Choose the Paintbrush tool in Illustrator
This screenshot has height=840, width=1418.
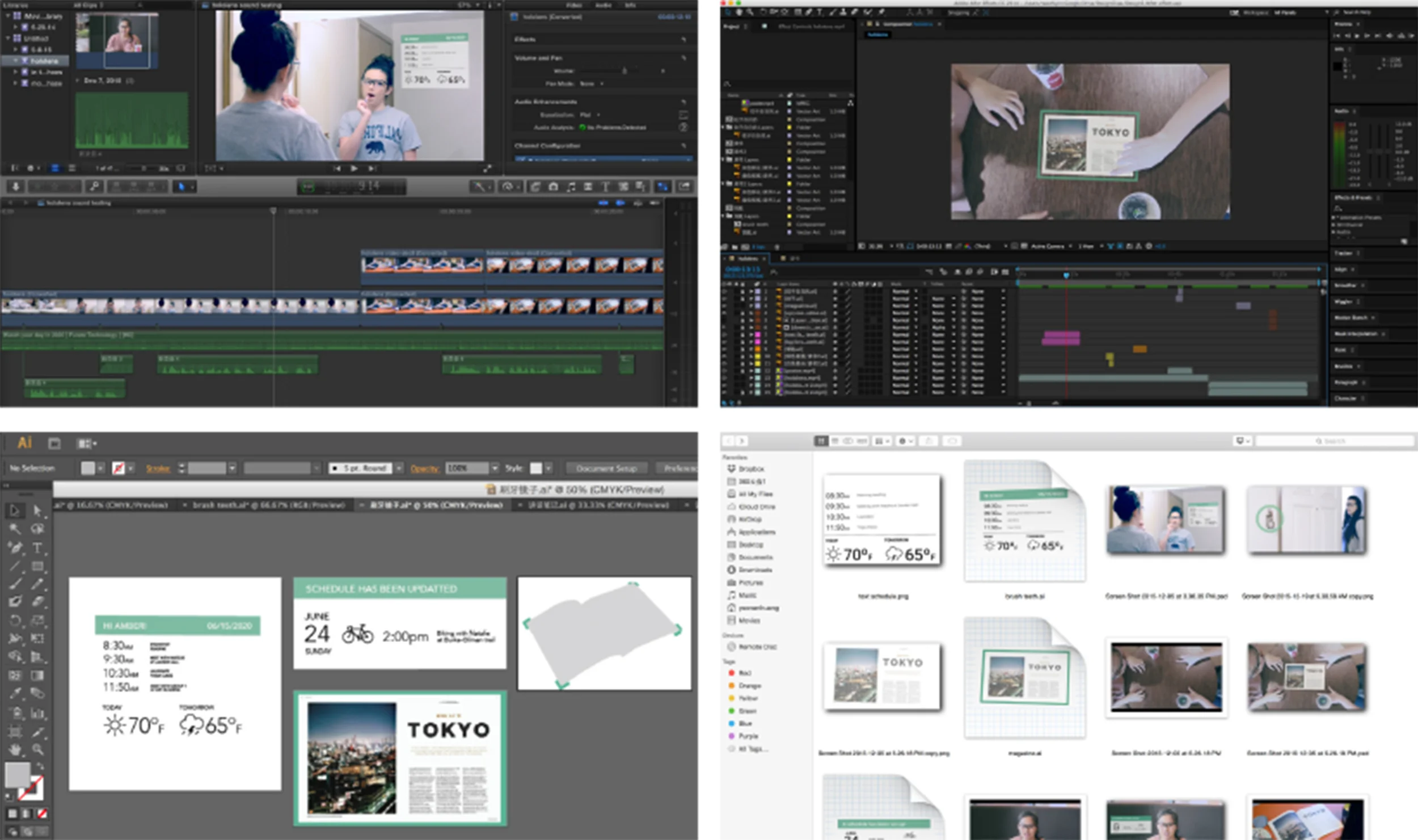(x=15, y=584)
